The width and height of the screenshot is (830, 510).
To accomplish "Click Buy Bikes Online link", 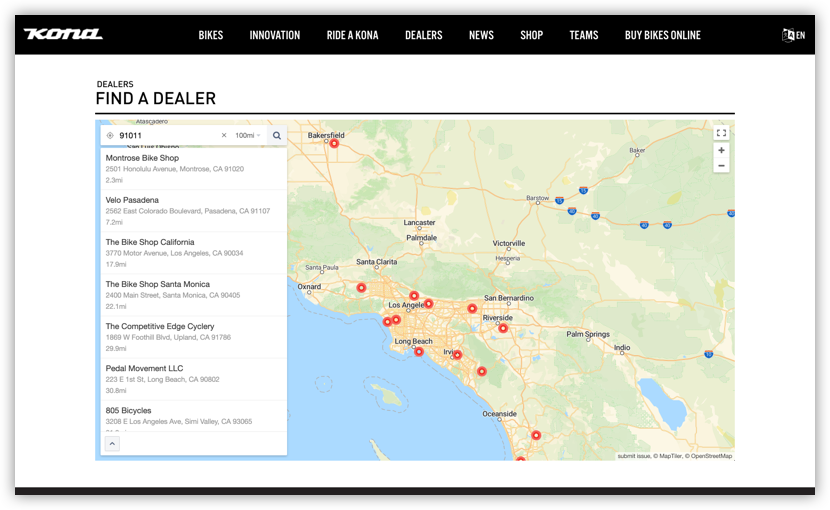I will tap(663, 35).
